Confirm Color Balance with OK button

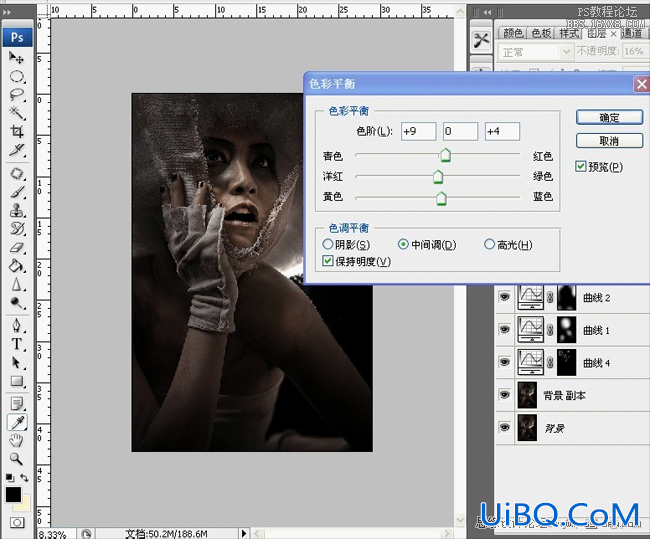coord(609,117)
